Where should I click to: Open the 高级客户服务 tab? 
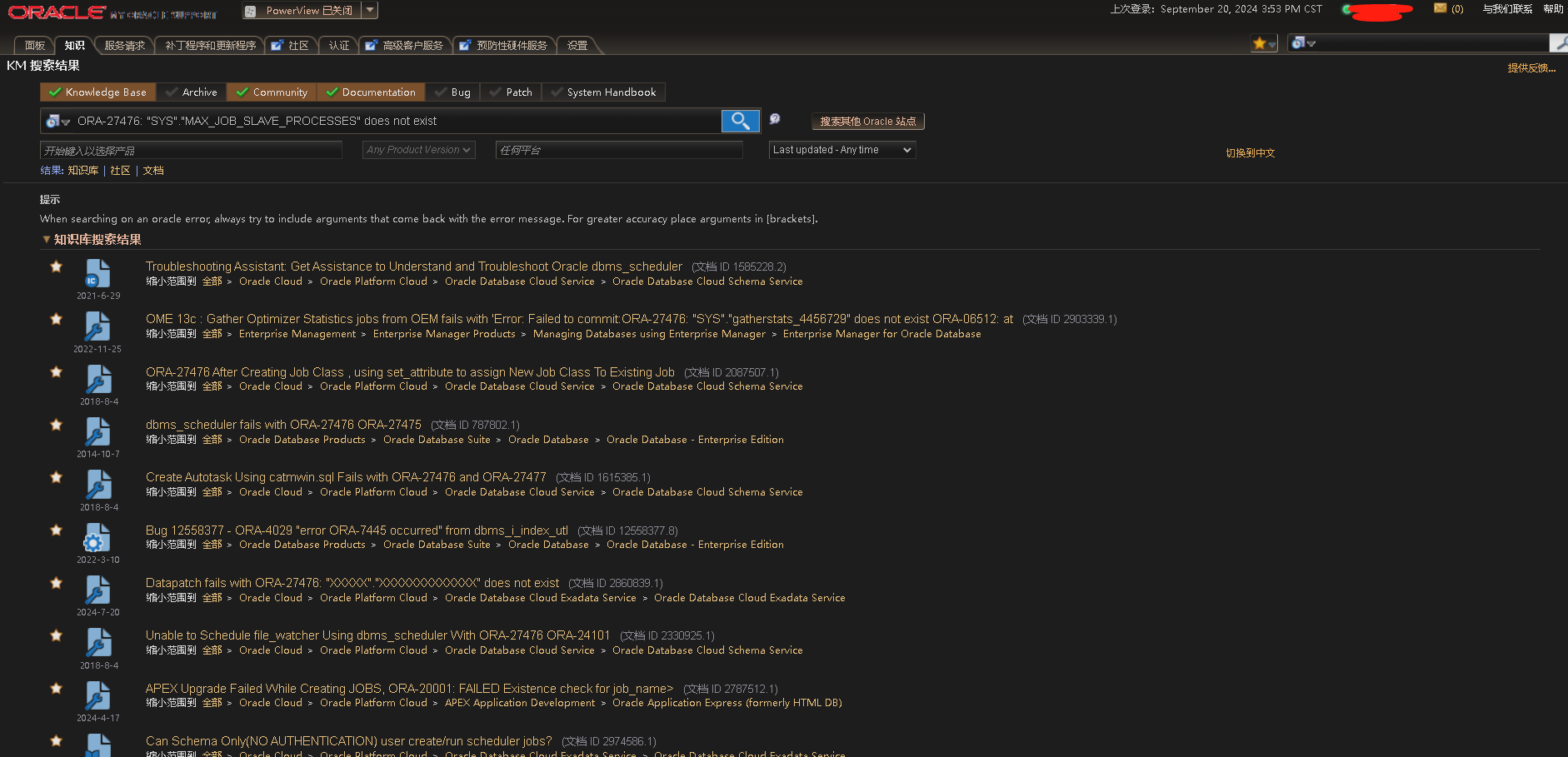406,46
